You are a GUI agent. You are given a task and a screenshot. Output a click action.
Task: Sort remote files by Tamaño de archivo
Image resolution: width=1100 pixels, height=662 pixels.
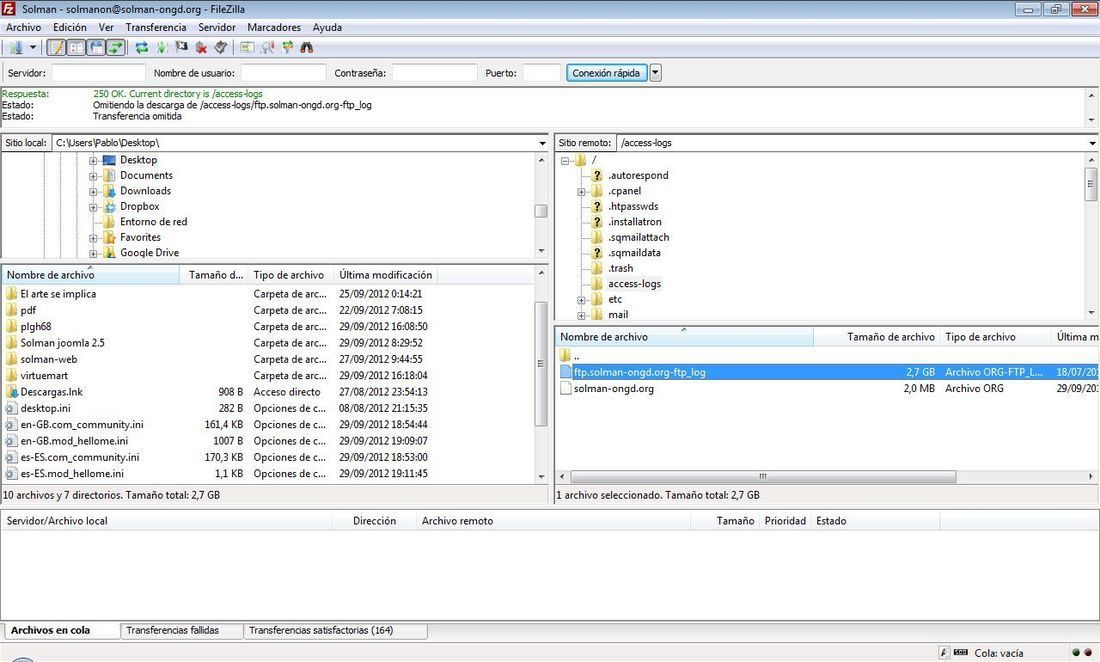click(877, 337)
